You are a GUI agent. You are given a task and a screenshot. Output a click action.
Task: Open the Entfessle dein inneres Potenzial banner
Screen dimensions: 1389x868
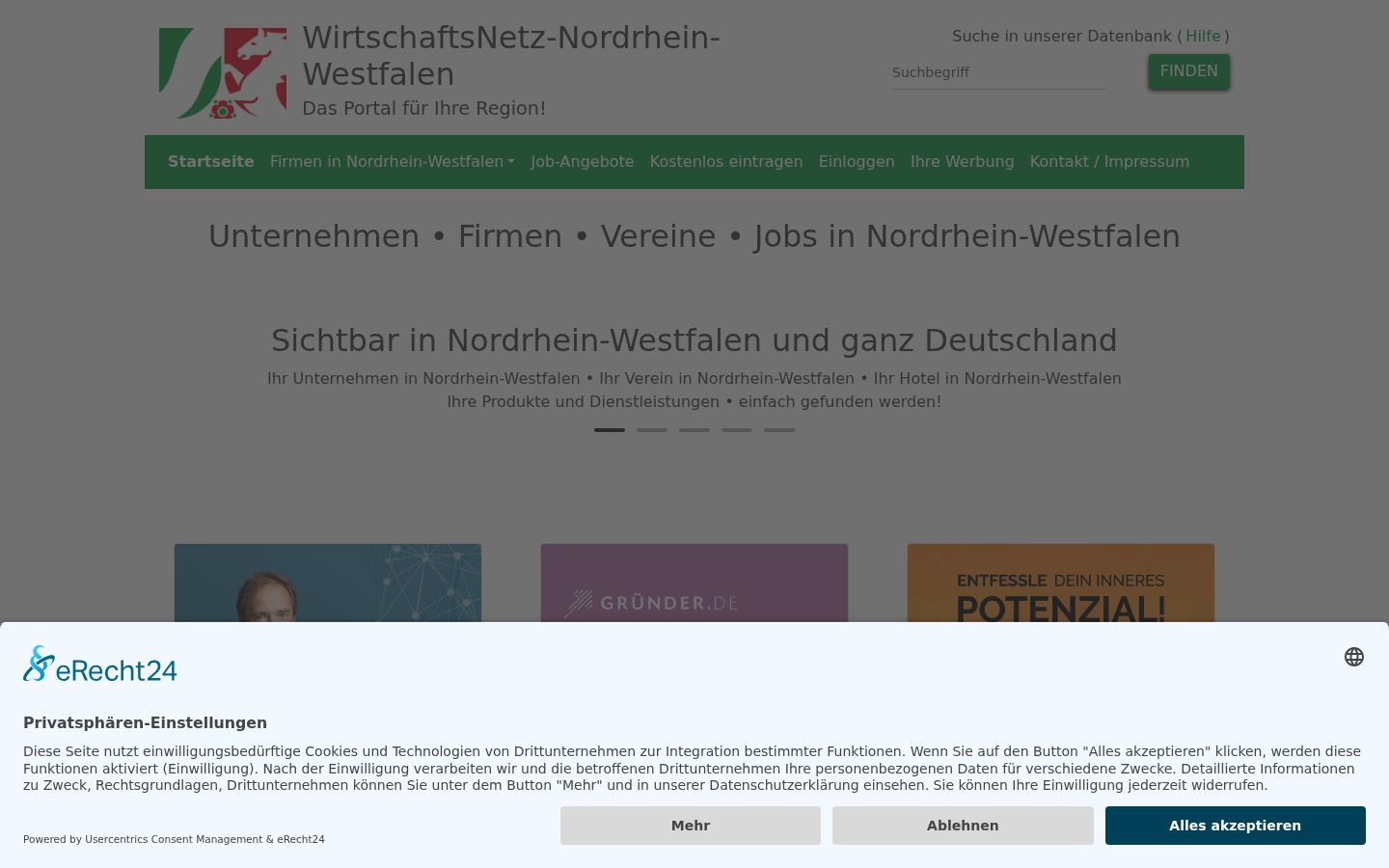(1061, 583)
